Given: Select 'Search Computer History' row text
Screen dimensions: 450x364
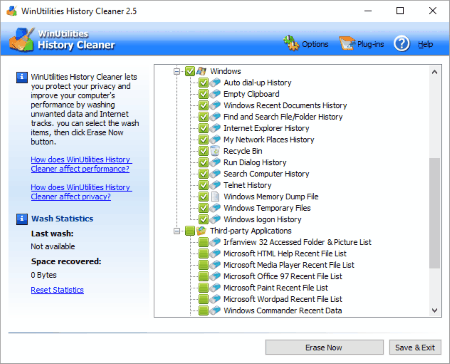Looking at the screenshot, I should (x=266, y=174).
